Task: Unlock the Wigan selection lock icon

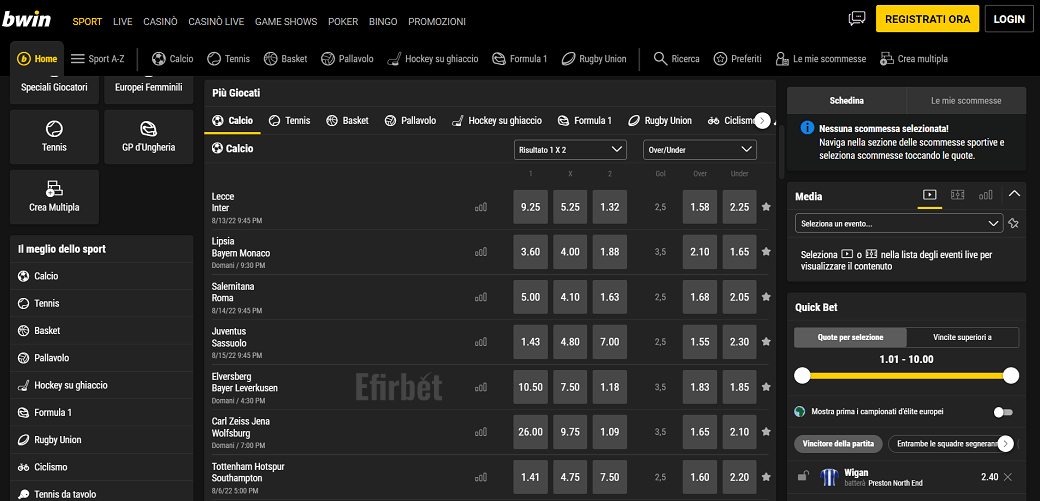Action: pos(803,476)
